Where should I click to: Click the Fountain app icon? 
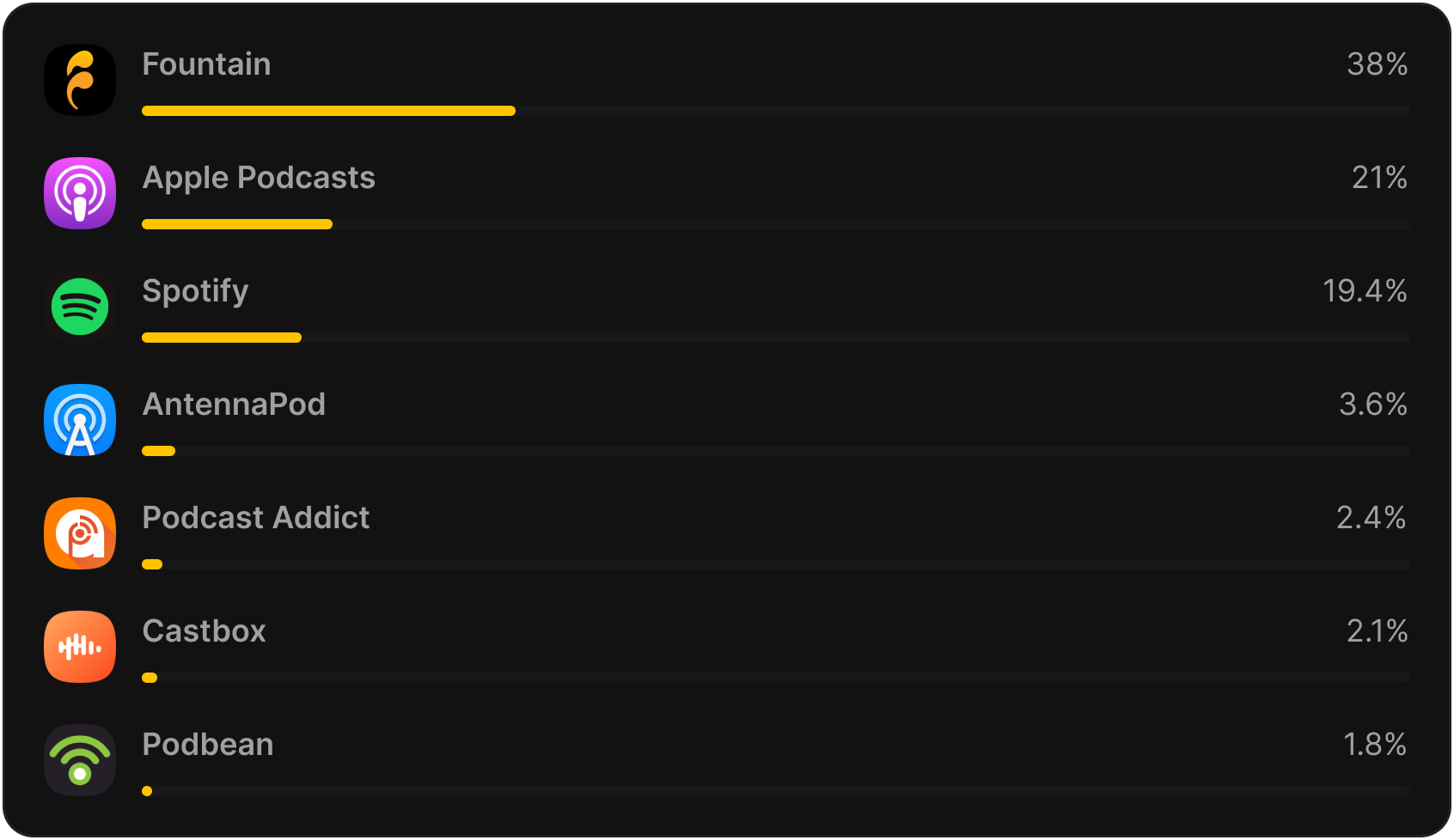(x=80, y=80)
